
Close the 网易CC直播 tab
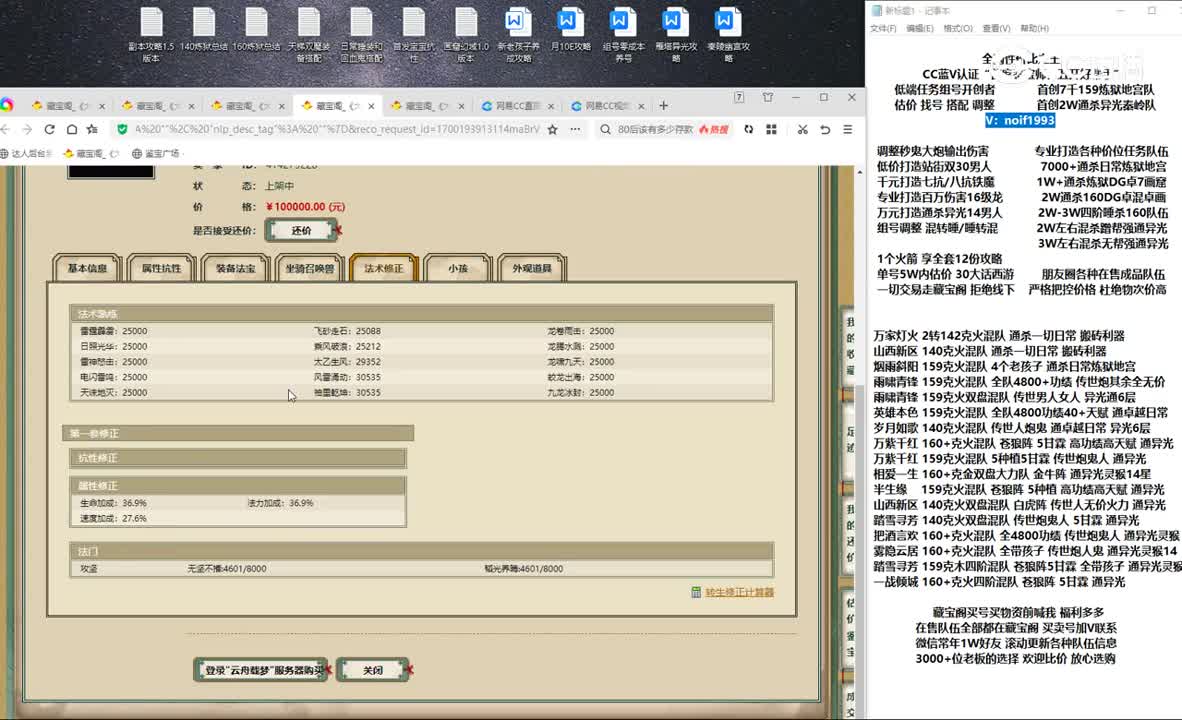pyautogui.click(x=551, y=106)
